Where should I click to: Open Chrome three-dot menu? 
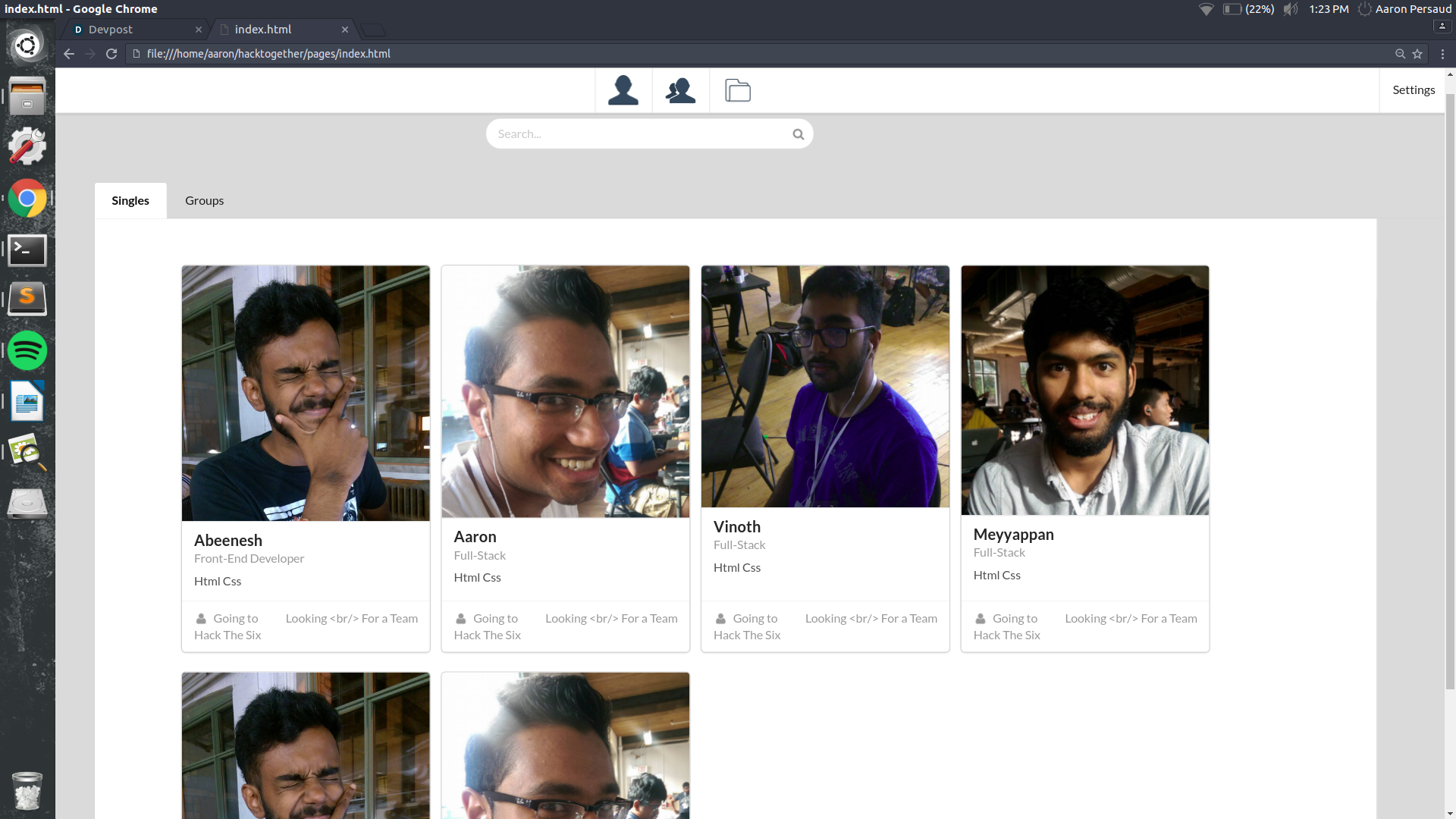pyautogui.click(x=1442, y=54)
